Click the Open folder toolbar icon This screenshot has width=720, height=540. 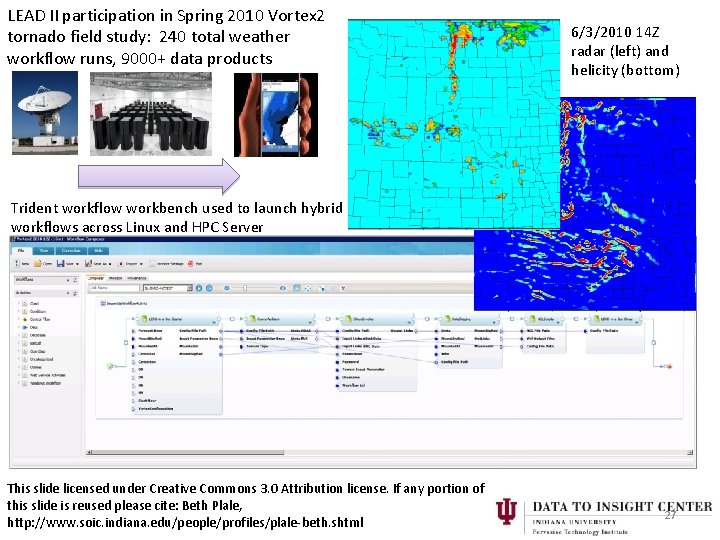coord(38,264)
